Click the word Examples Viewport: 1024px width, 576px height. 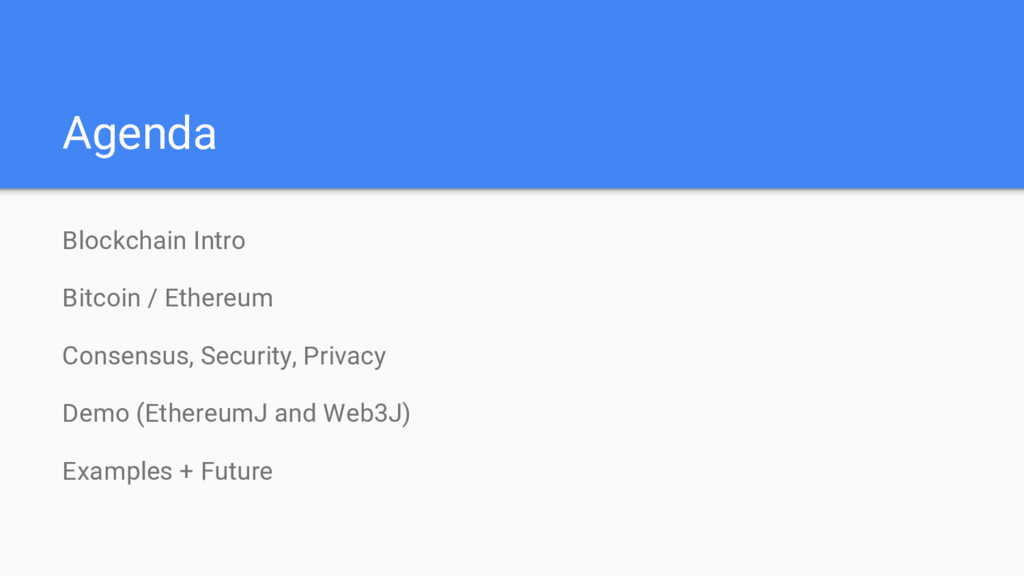(x=117, y=471)
